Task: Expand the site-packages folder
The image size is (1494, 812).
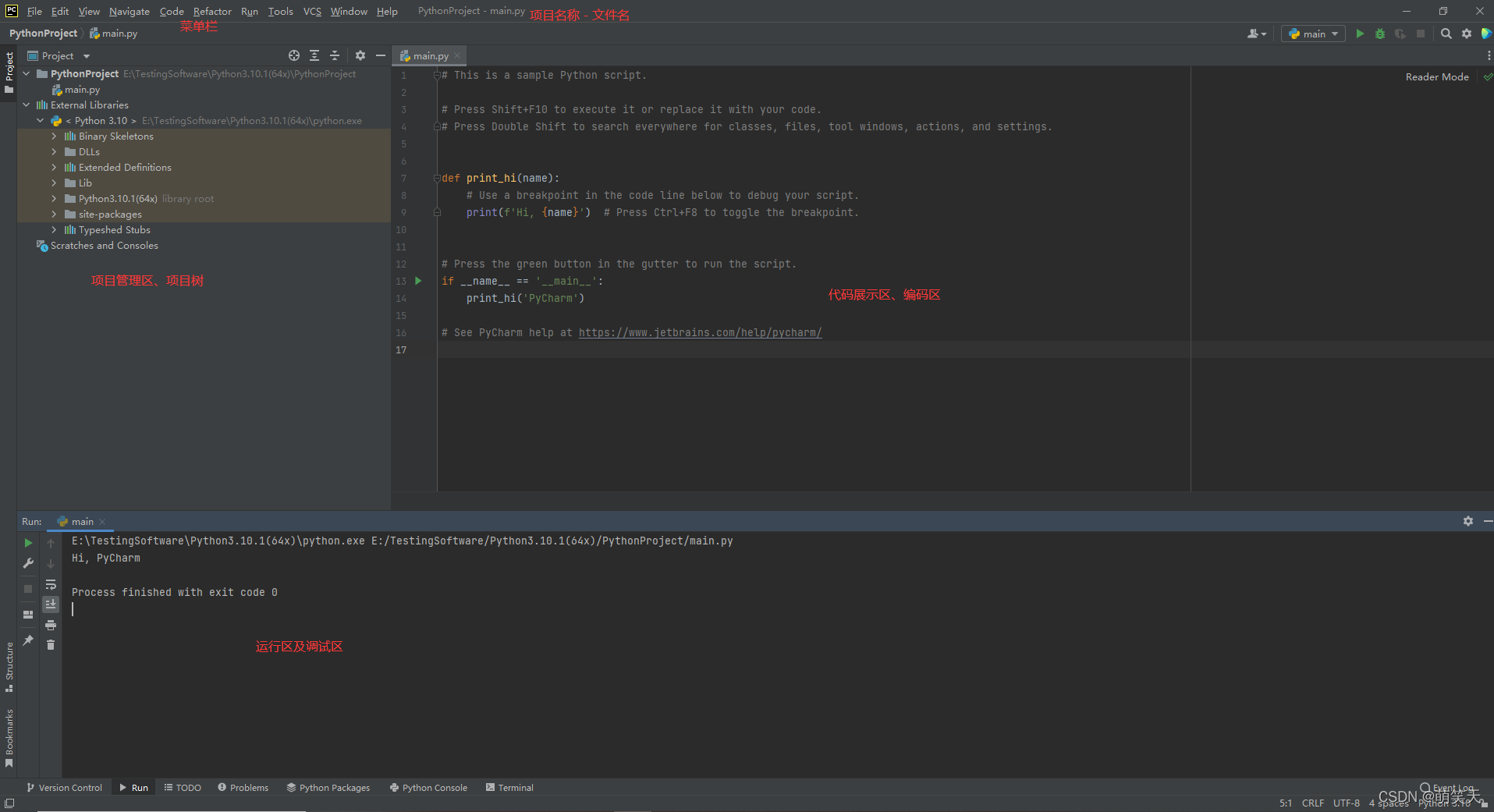Action: [x=54, y=215]
